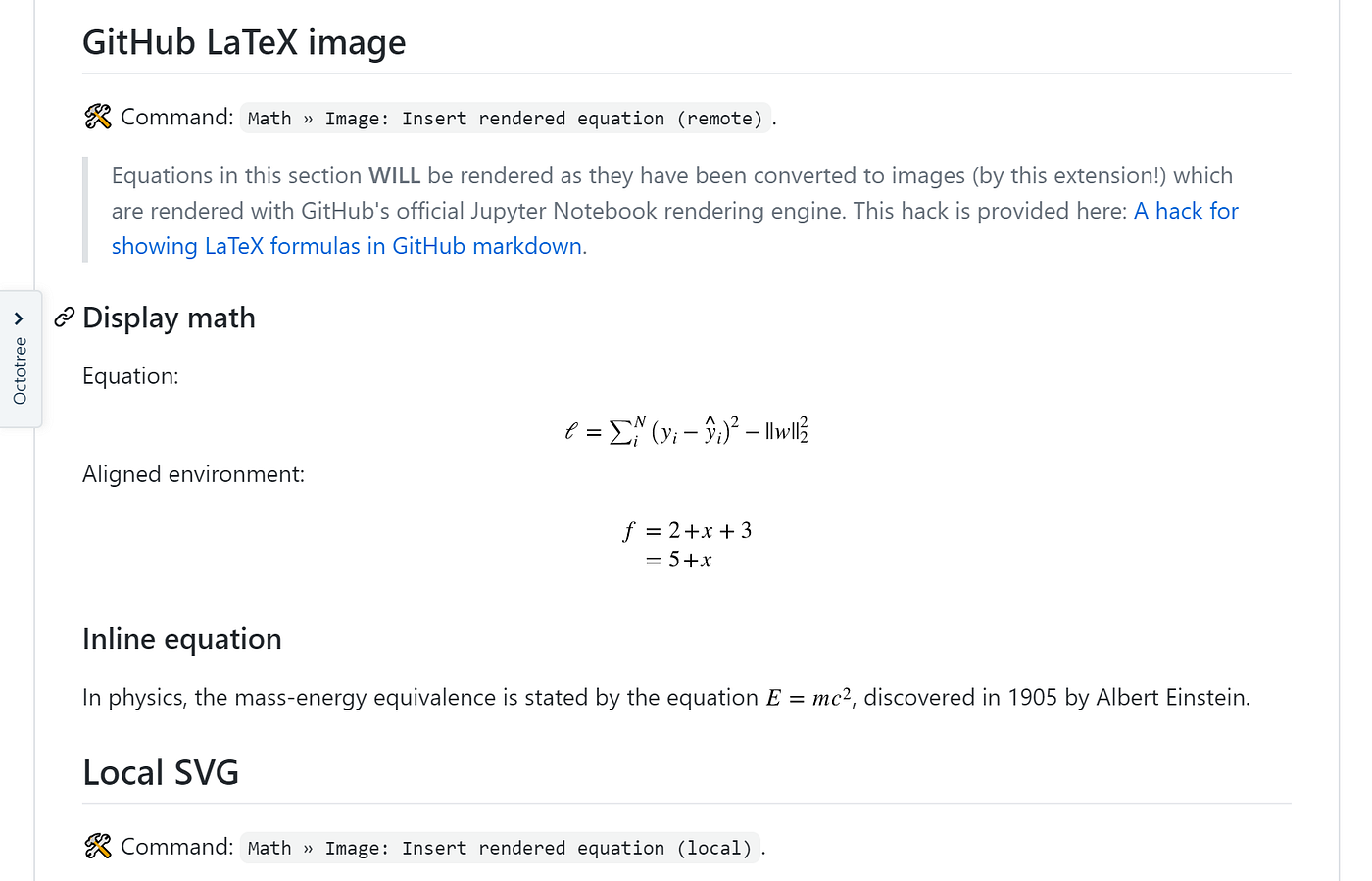Click the rendered loss equation image
The height and width of the screenshot is (881, 1372).
687,430
